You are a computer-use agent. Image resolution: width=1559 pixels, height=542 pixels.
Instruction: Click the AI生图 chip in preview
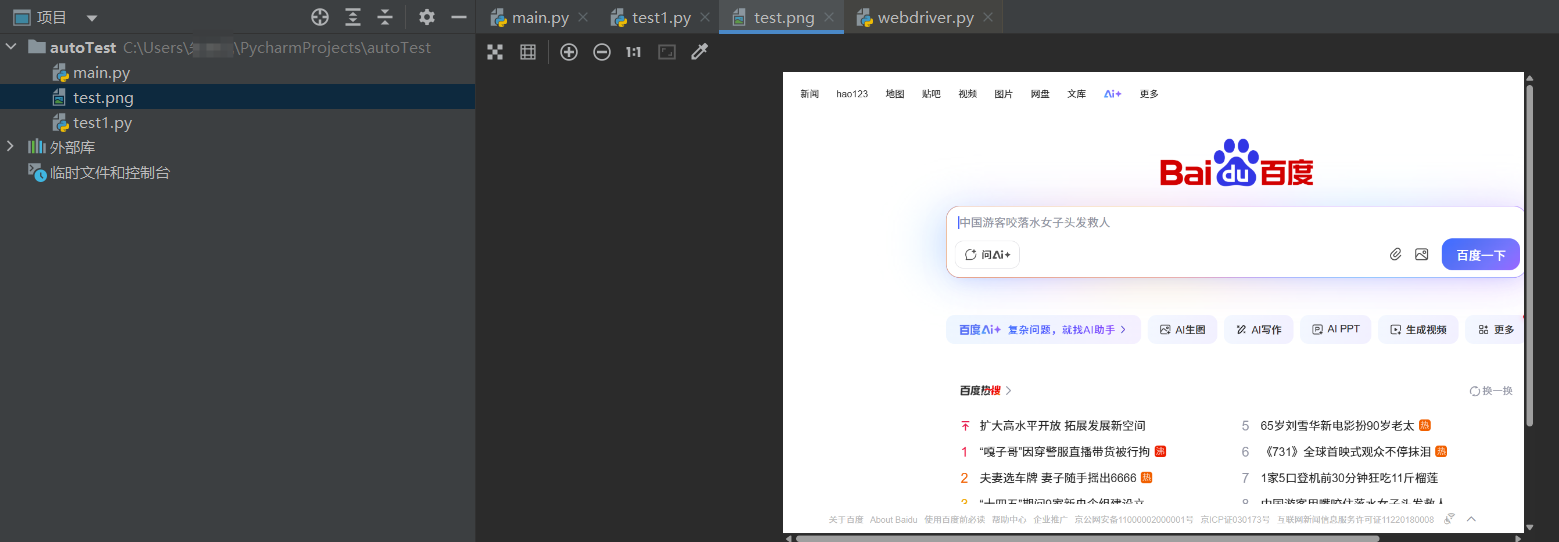pyautogui.click(x=1183, y=329)
